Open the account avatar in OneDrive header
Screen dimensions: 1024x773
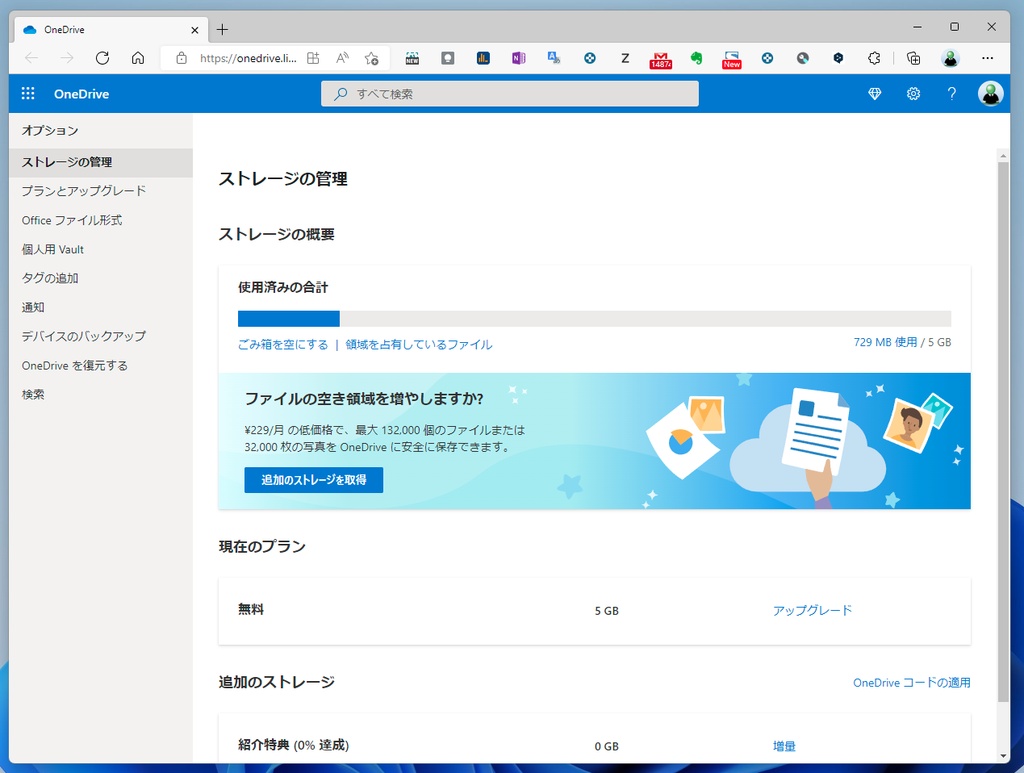point(990,93)
